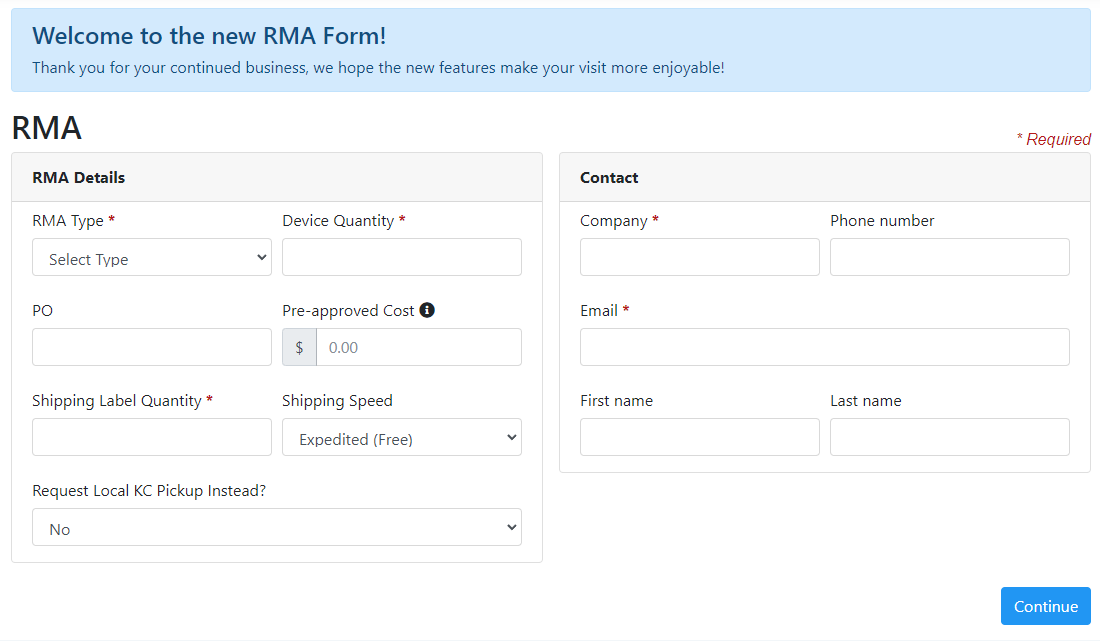Click the Last name input field
Screen dimensions: 1100x641
pos(950,437)
